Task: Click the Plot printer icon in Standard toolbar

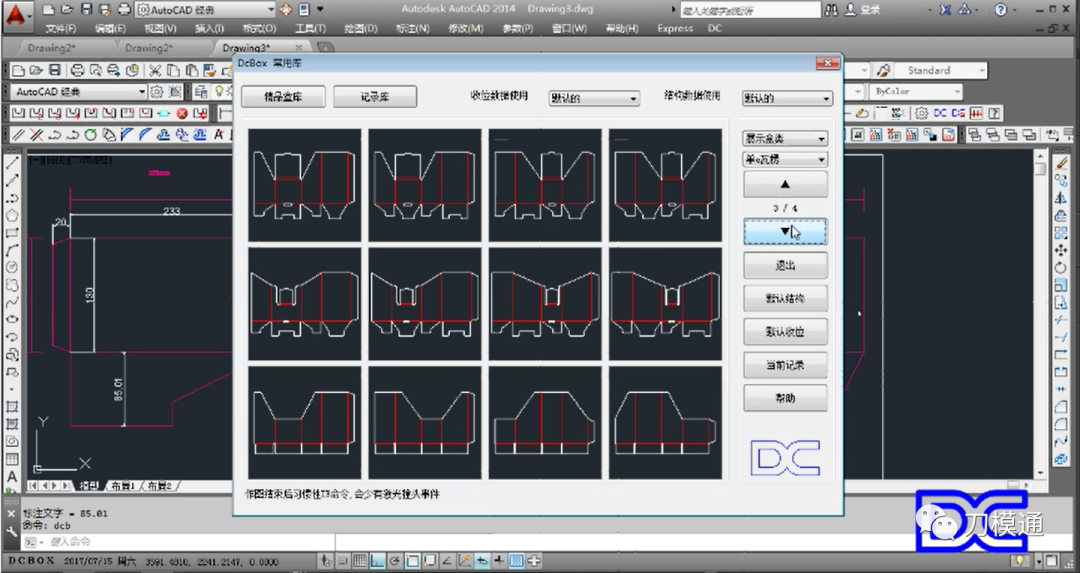Action: click(x=78, y=70)
